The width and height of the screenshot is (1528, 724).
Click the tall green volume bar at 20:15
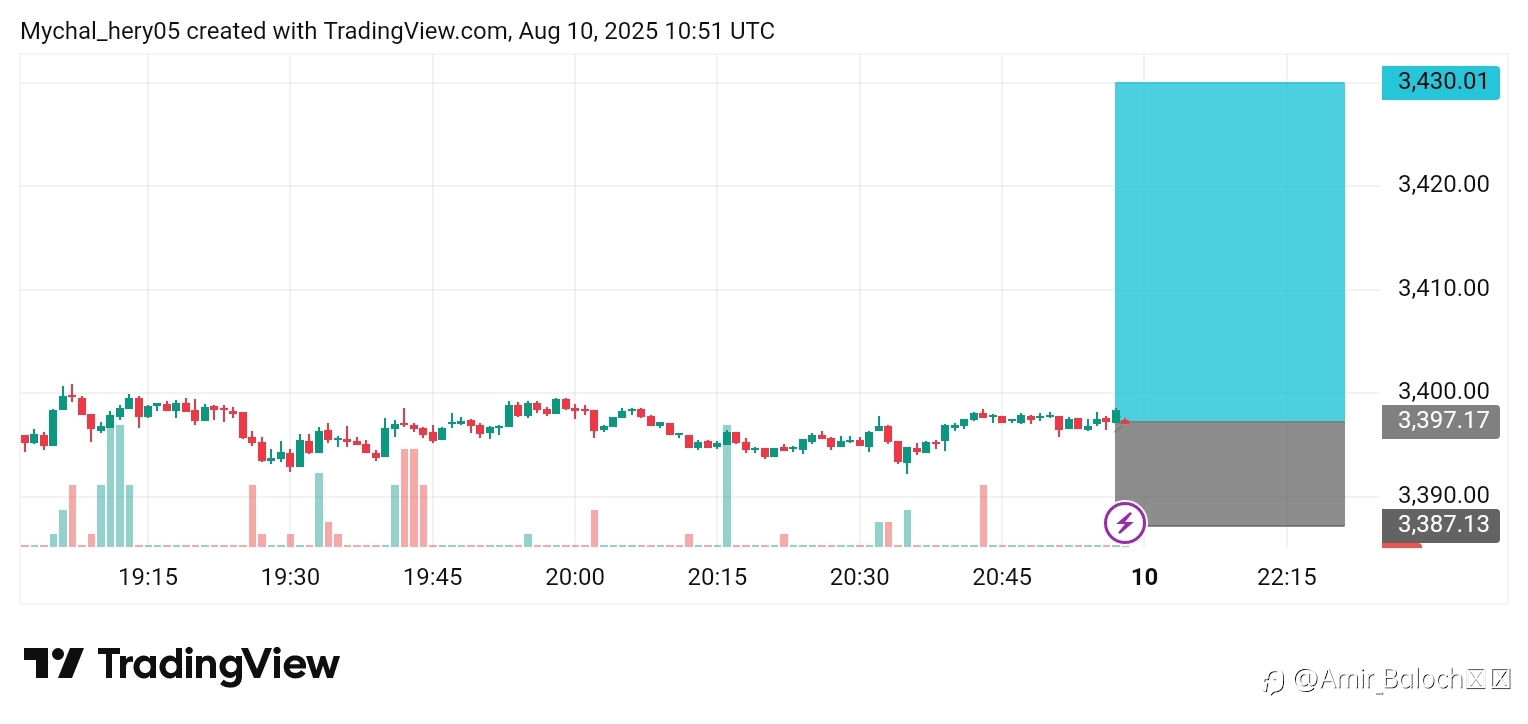[727, 486]
